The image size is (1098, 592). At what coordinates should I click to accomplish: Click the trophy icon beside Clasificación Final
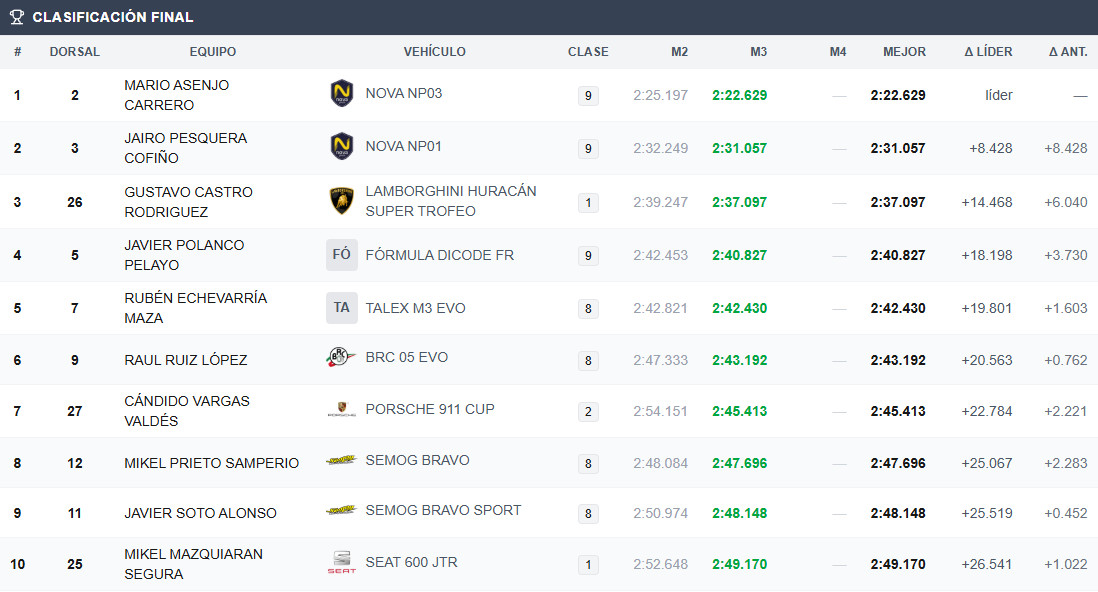pyautogui.click(x=17, y=17)
